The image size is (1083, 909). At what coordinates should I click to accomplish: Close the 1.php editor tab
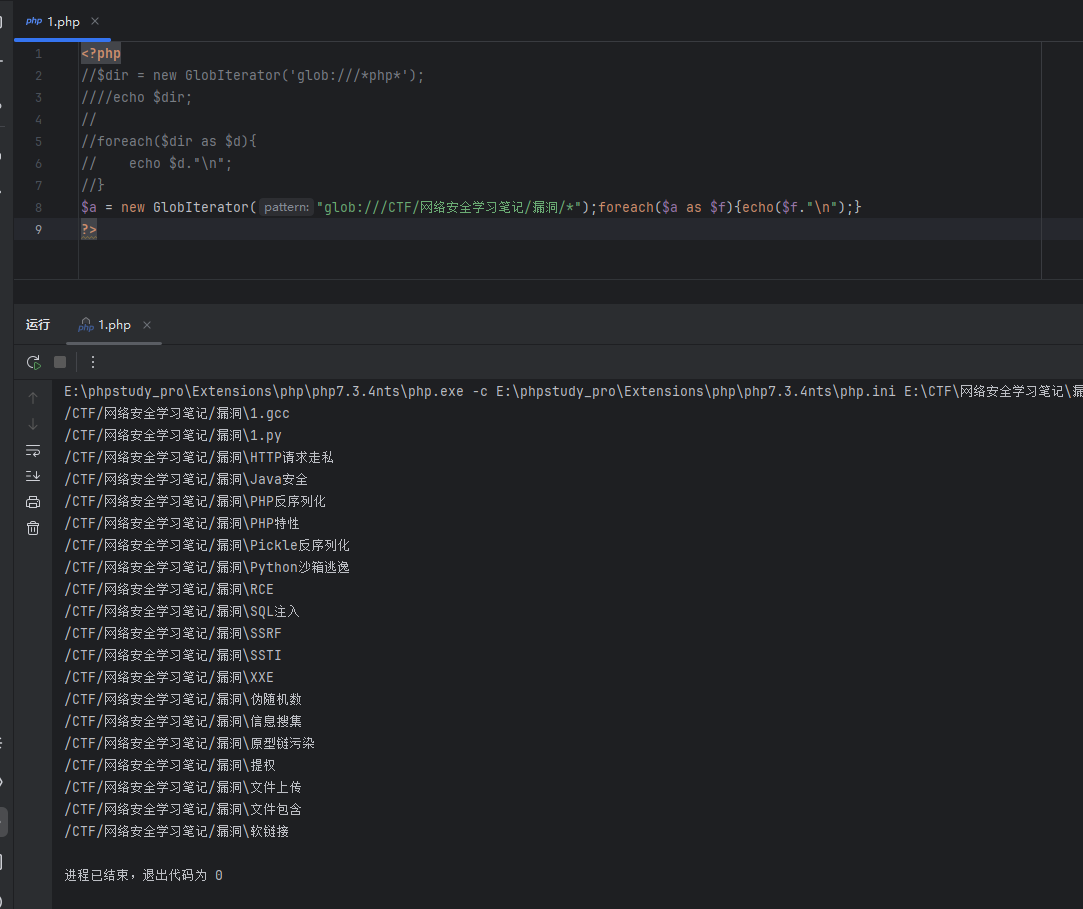pos(95,21)
